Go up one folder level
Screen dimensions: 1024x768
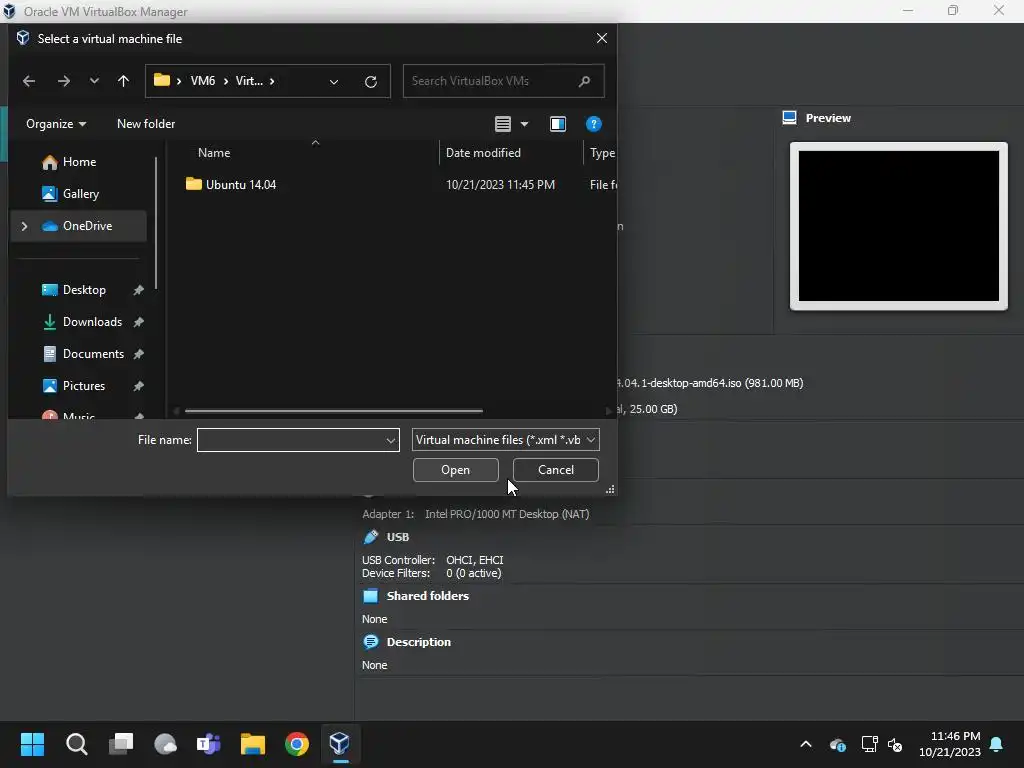123,81
